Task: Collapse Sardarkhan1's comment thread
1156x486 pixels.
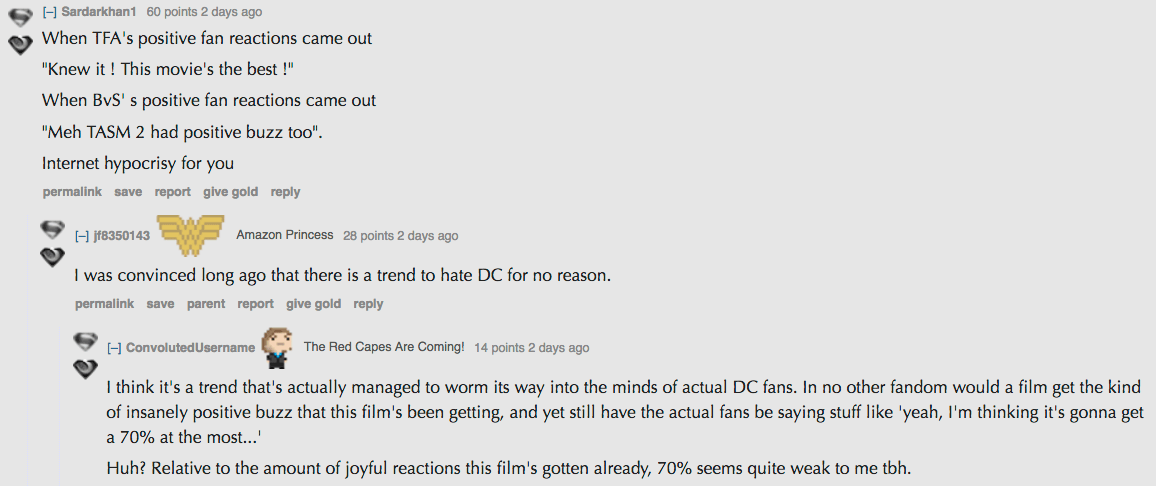Action: pyautogui.click(x=49, y=12)
